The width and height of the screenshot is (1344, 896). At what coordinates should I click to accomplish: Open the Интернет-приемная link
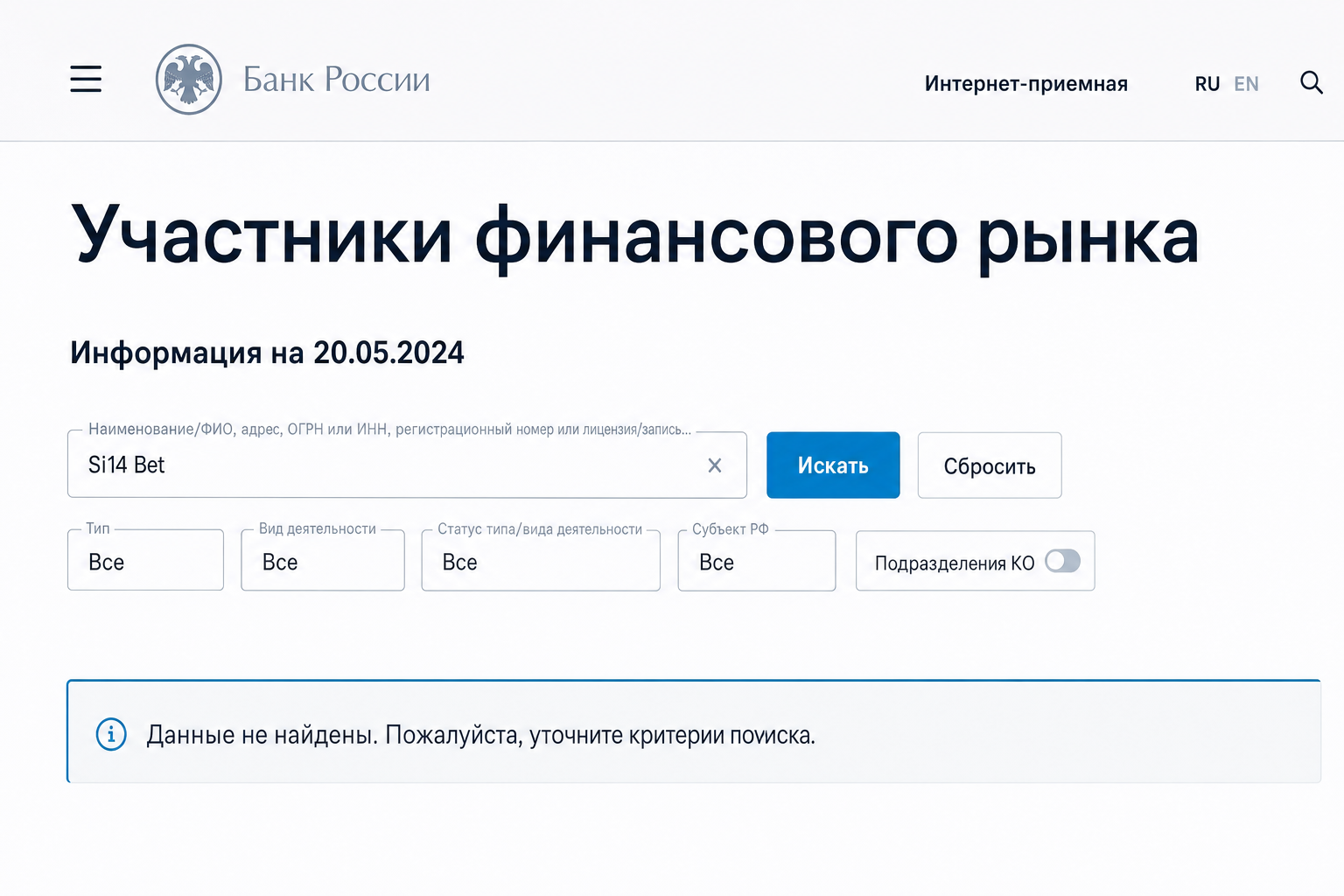point(1025,84)
